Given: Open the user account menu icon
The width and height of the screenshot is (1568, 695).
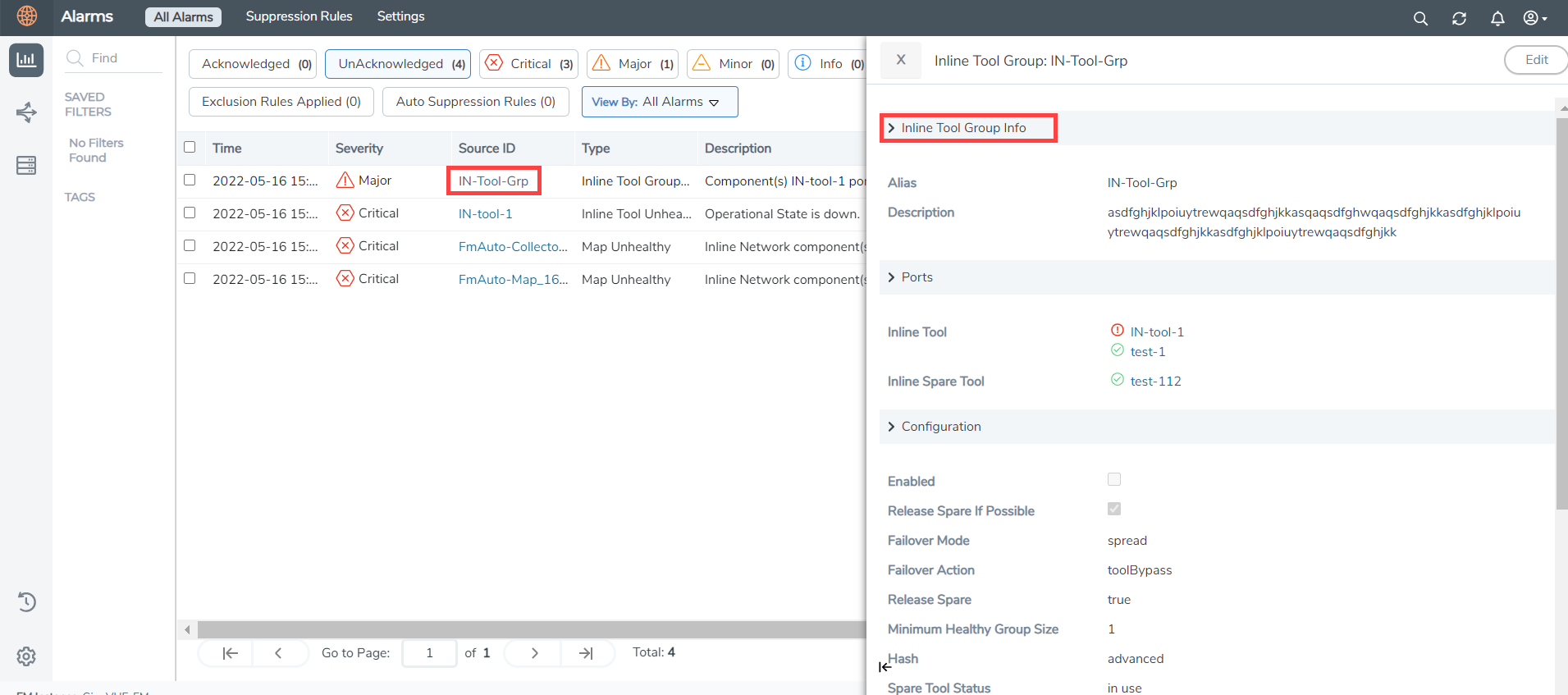Looking at the screenshot, I should pos(1534,18).
